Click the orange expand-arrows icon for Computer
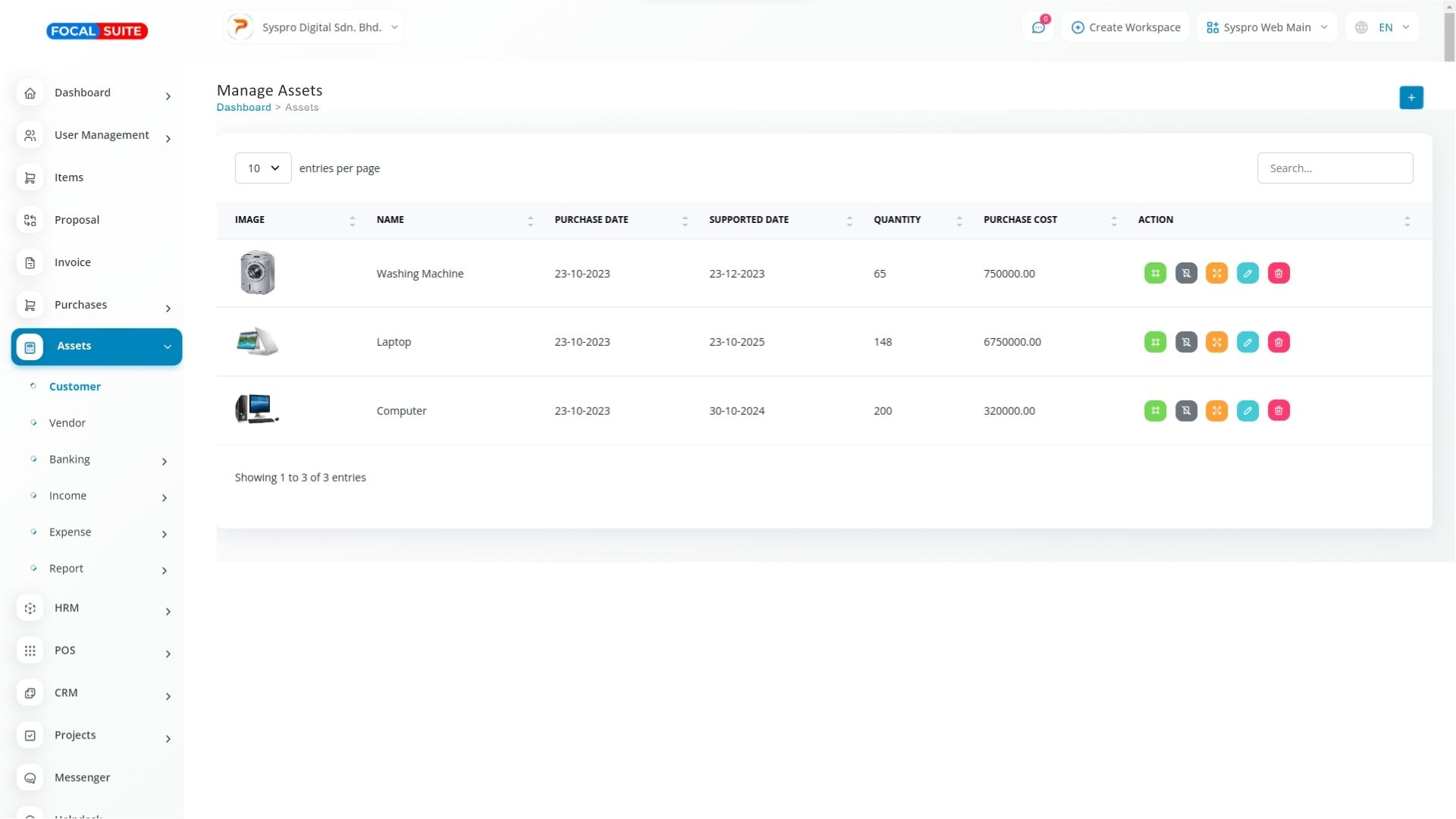 tap(1216, 411)
